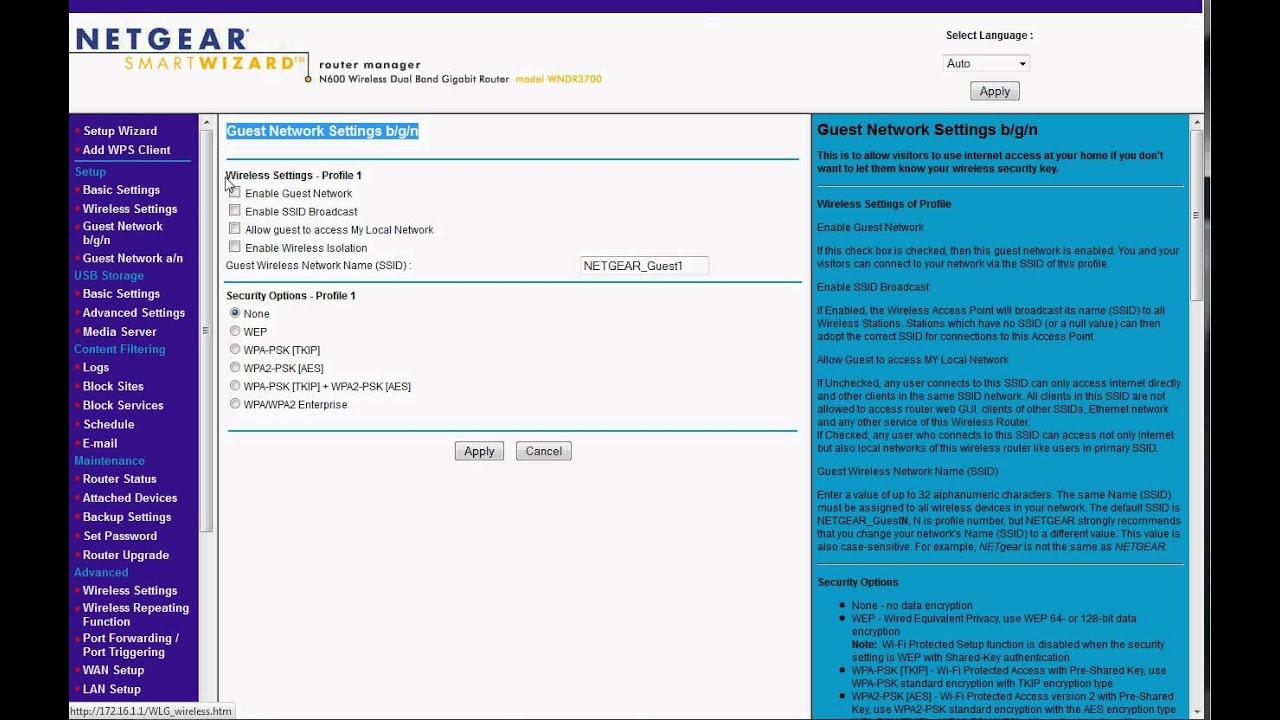Open Add WPS Client page
The width and height of the screenshot is (1280, 720).
click(126, 150)
